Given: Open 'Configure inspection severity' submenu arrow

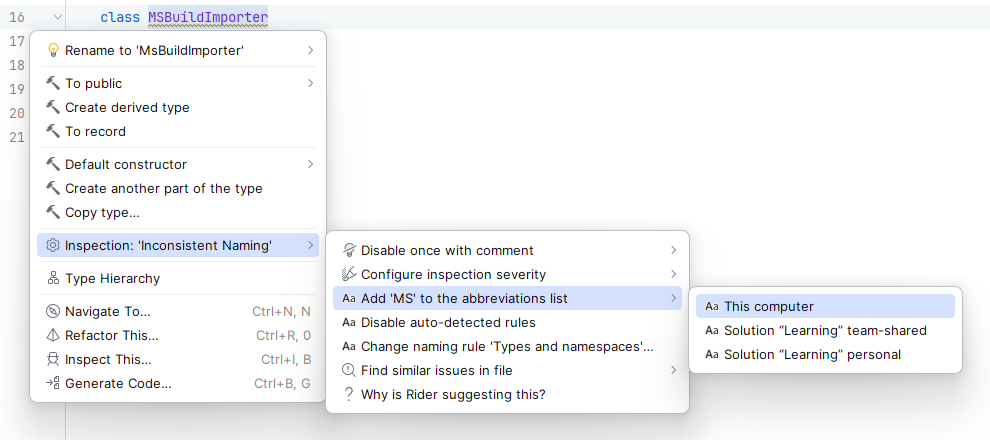Looking at the screenshot, I should point(674,274).
